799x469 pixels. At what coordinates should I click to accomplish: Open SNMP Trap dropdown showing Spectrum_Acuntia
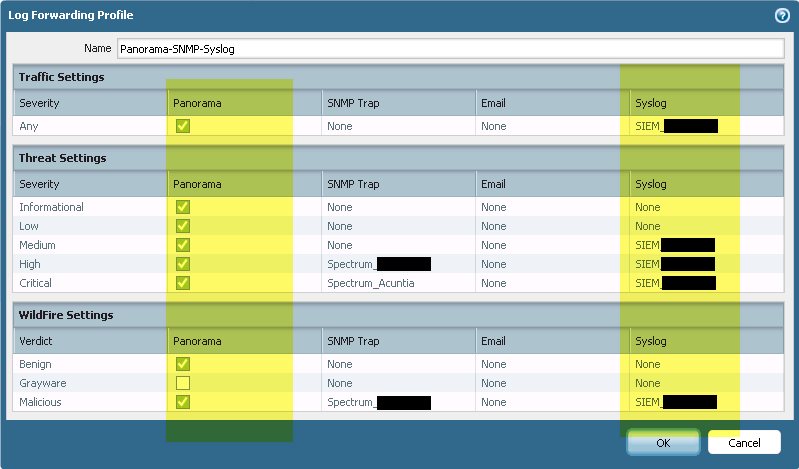point(398,283)
